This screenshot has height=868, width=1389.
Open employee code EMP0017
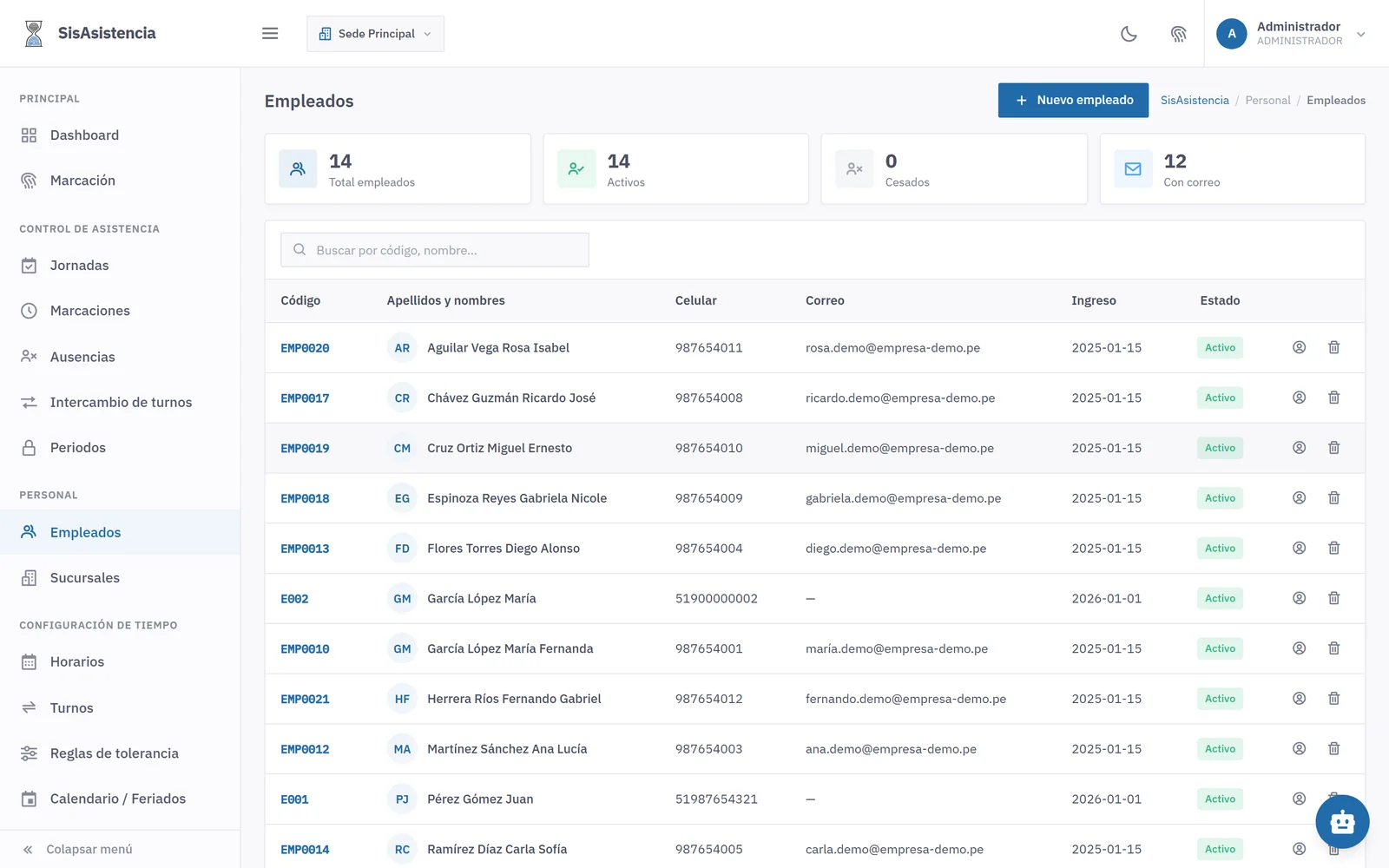pyautogui.click(x=305, y=398)
